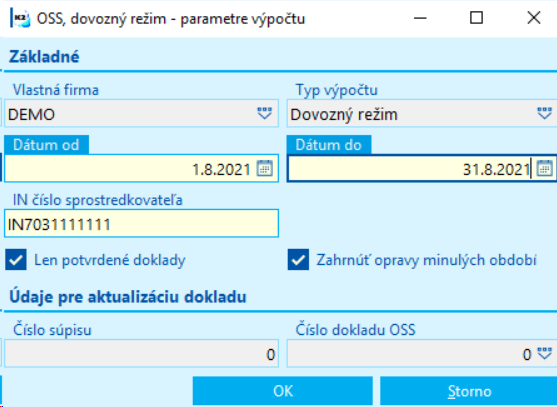Close the OSS dovozný režim dialog
The width and height of the screenshot is (557, 407).
[x=534, y=18]
